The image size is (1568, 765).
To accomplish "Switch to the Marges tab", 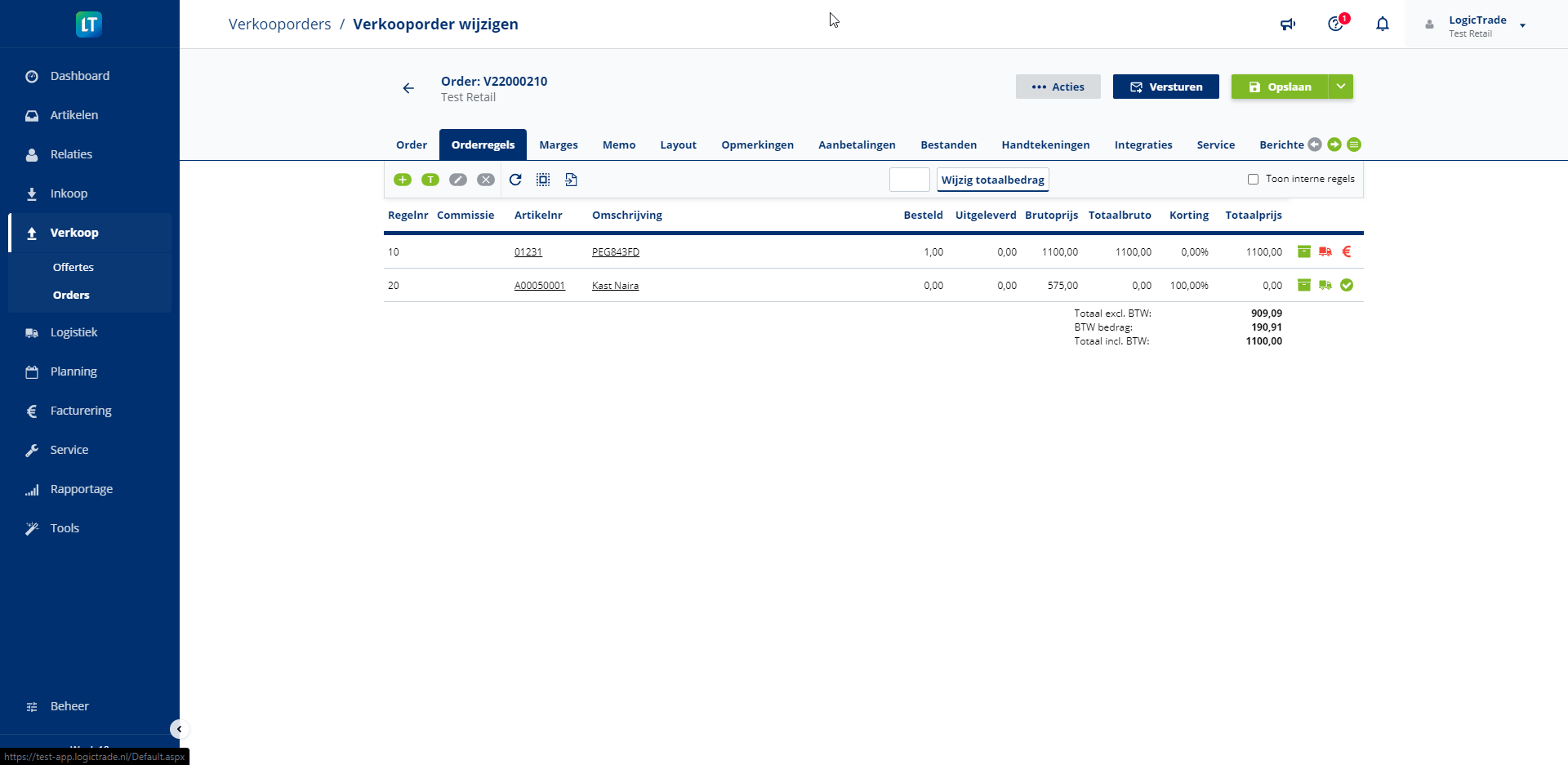I will pos(559,145).
